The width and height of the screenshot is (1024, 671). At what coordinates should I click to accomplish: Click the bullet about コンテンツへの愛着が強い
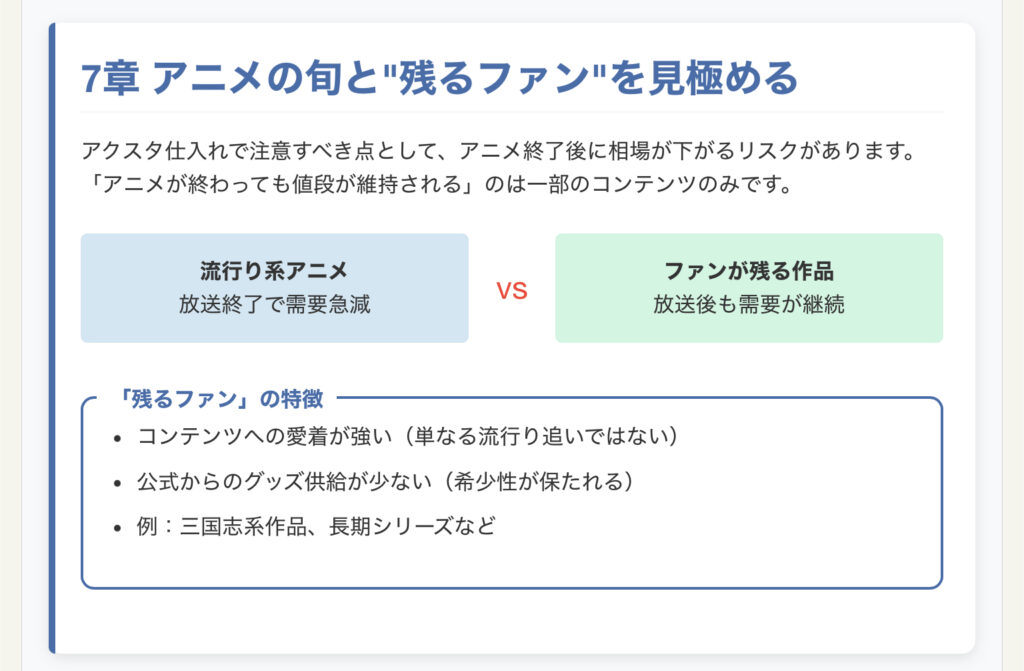(x=408, y=436)
